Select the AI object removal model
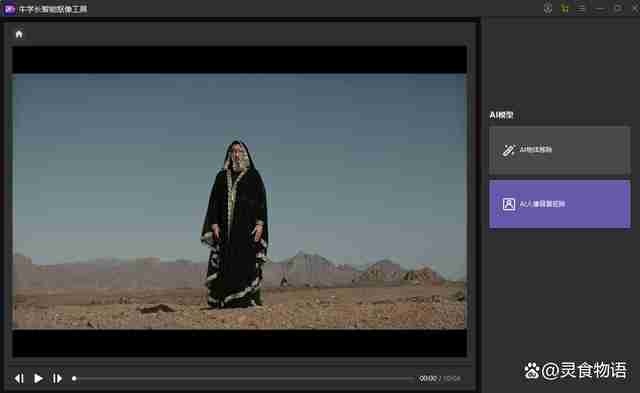Image resolution: width=640 pixels, height=393 pixels. [560, 150]
